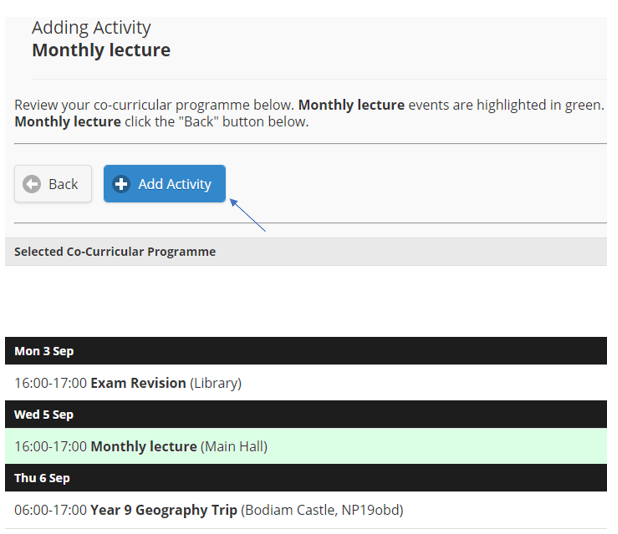The image size is (618, 534).
Task: Click the Selected Co-Curricular Programme header
Action: pyautogui.click(x=115, y=251)
